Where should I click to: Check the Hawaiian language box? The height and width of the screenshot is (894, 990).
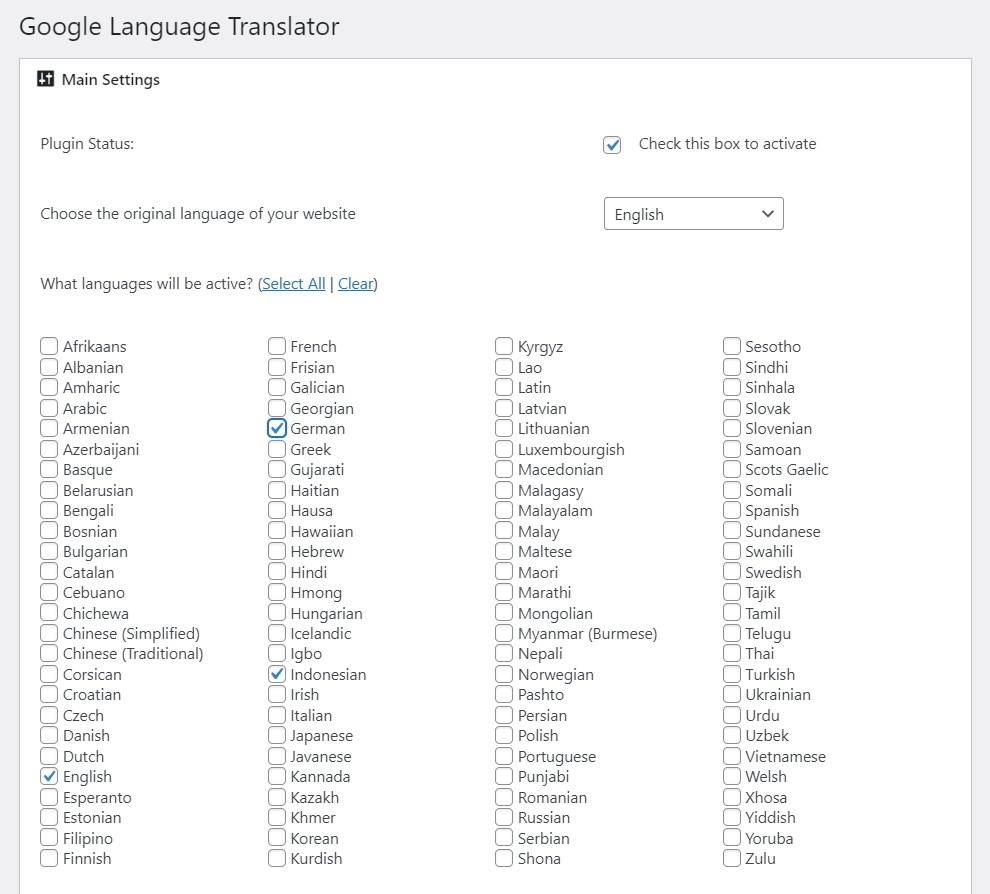(277, 531)
